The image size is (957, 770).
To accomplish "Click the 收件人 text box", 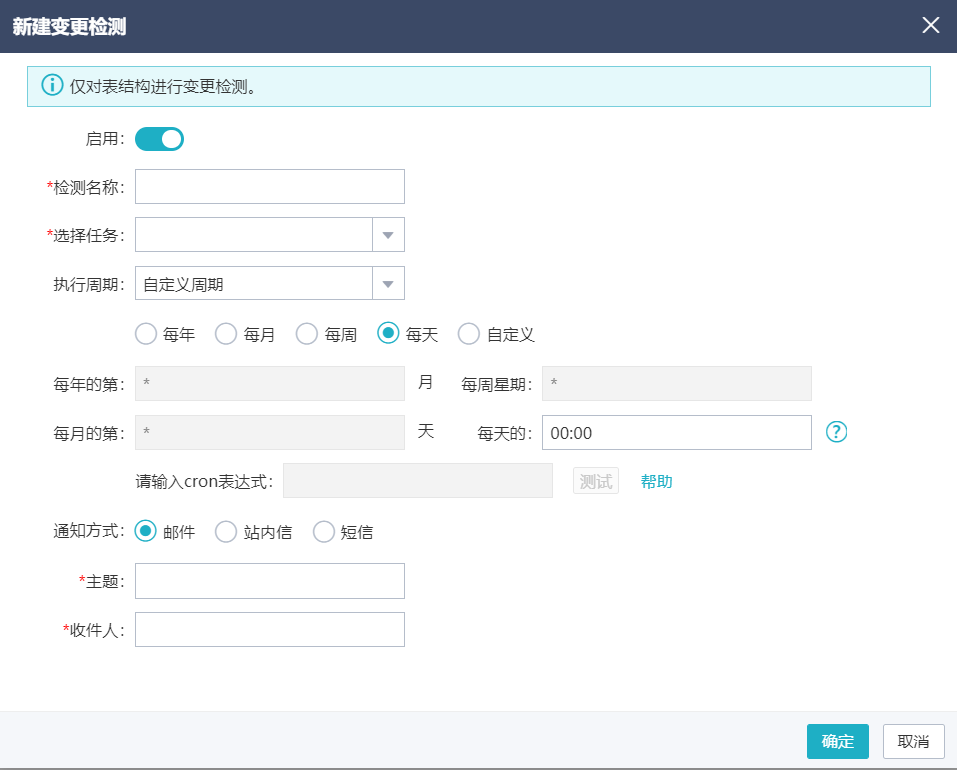I will [270, 630].
